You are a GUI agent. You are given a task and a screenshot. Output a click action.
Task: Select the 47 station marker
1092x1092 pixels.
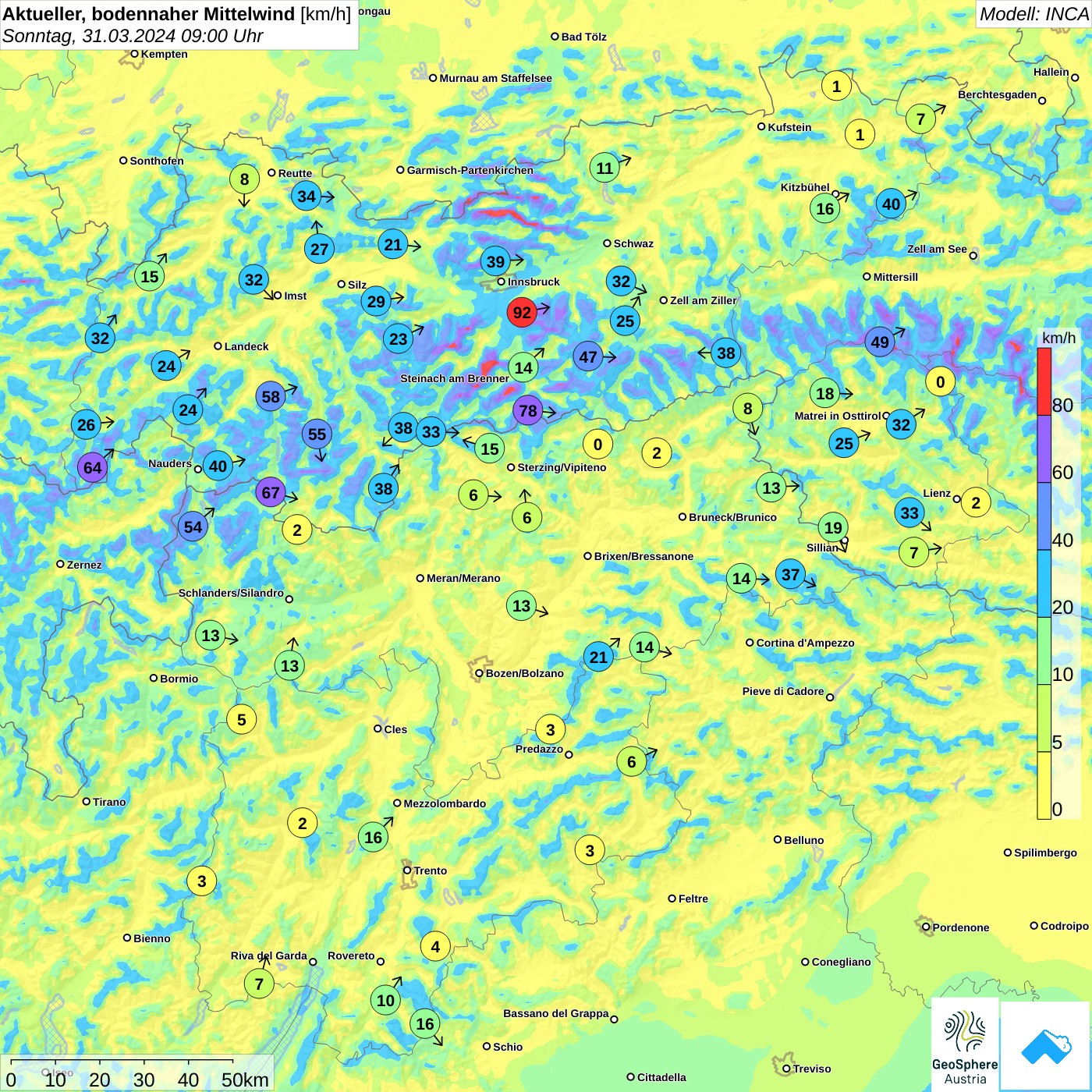pyautogui.click(x=587, y=356)
